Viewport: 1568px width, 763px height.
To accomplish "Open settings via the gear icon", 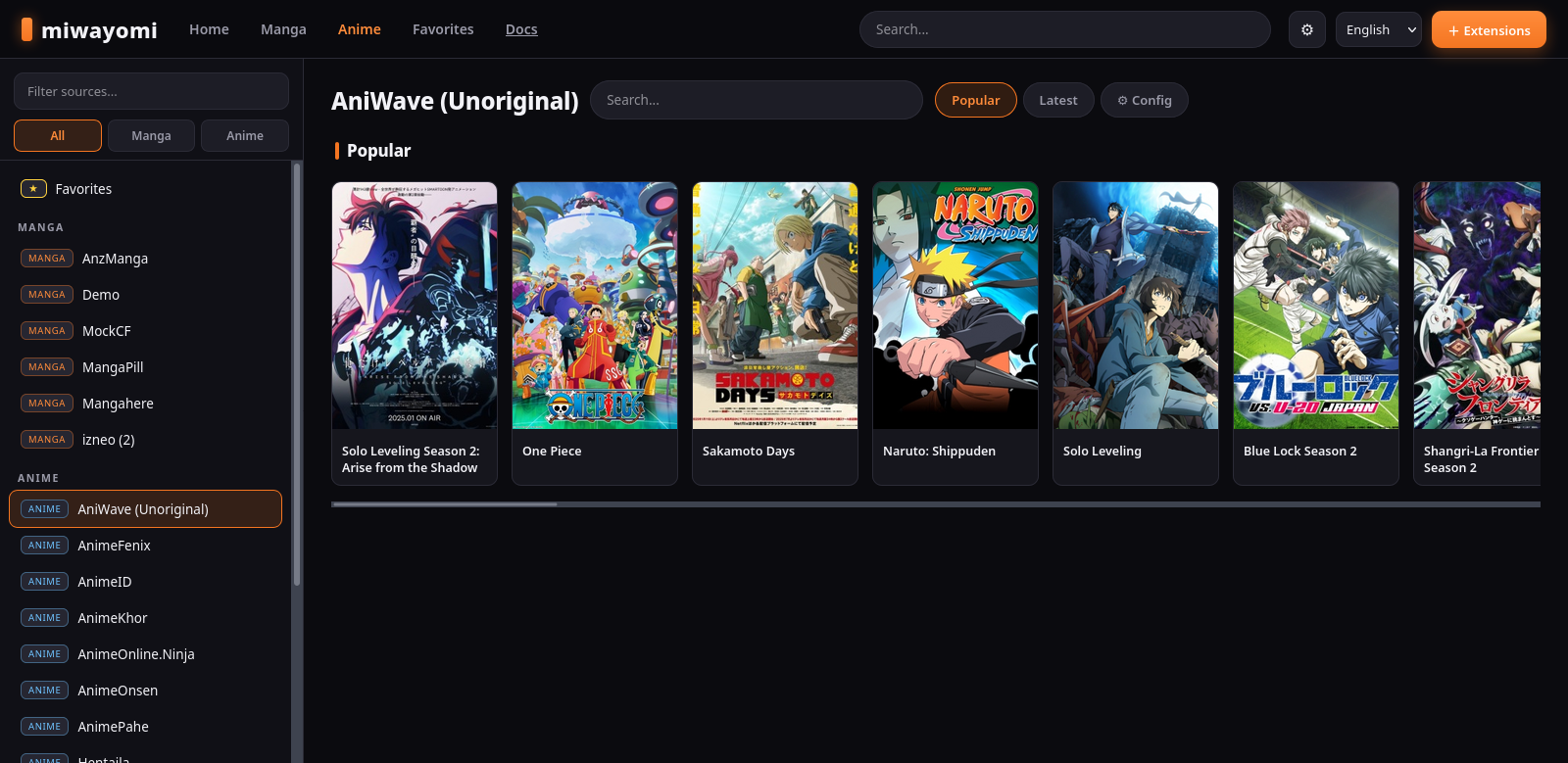I will [x=1307, y=29].
